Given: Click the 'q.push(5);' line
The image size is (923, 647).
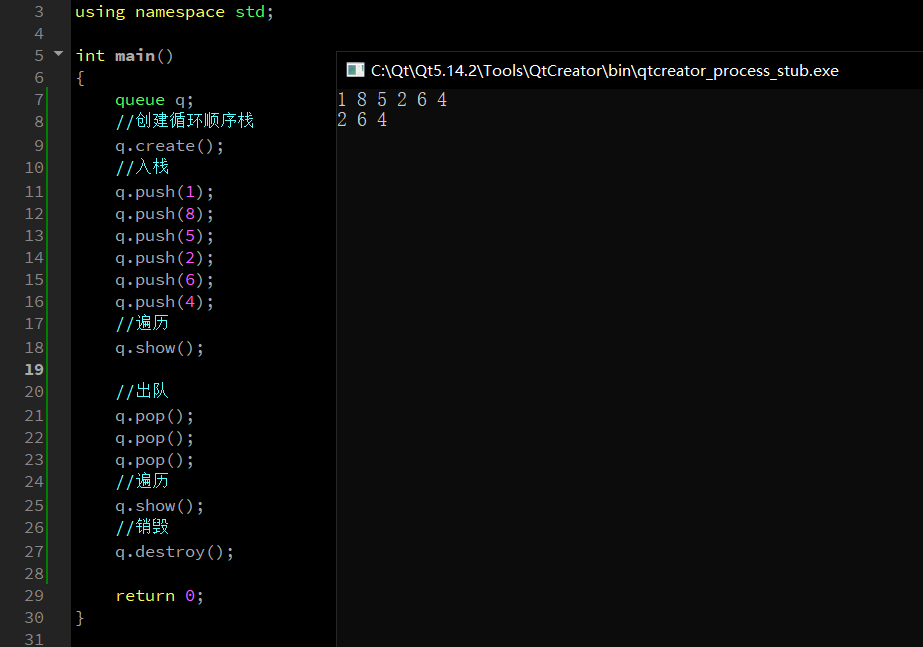Looking at the screenshot, I should 164,236.
